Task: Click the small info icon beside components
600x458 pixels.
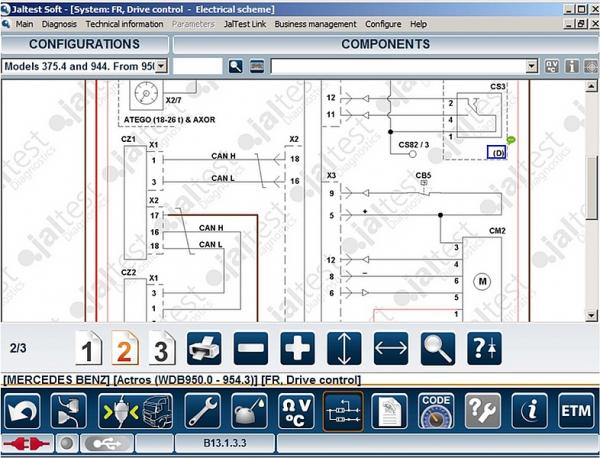Action: coord(572,67)
